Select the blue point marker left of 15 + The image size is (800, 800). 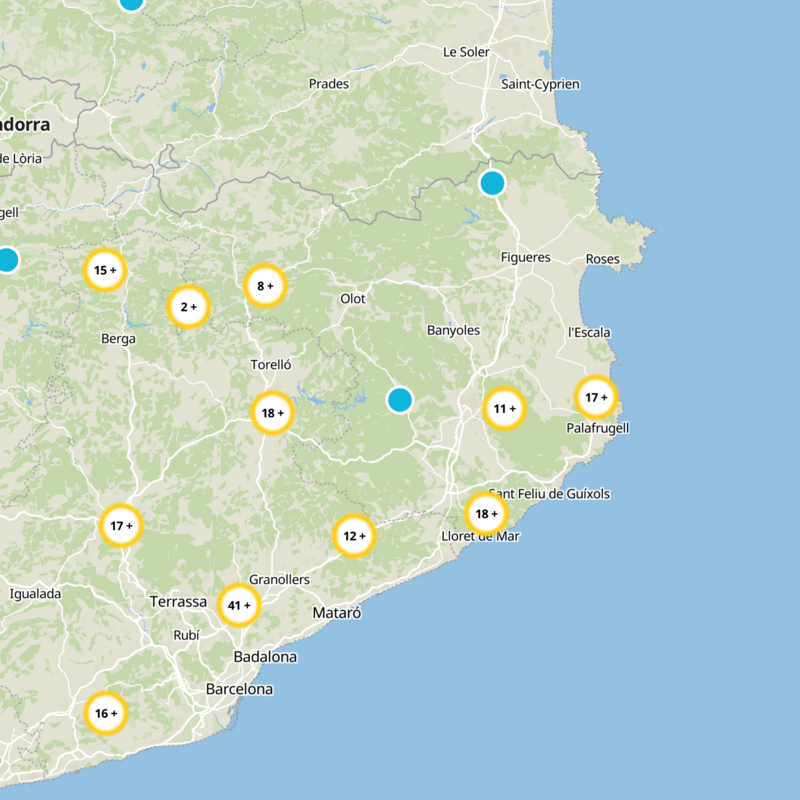[7, 260]
